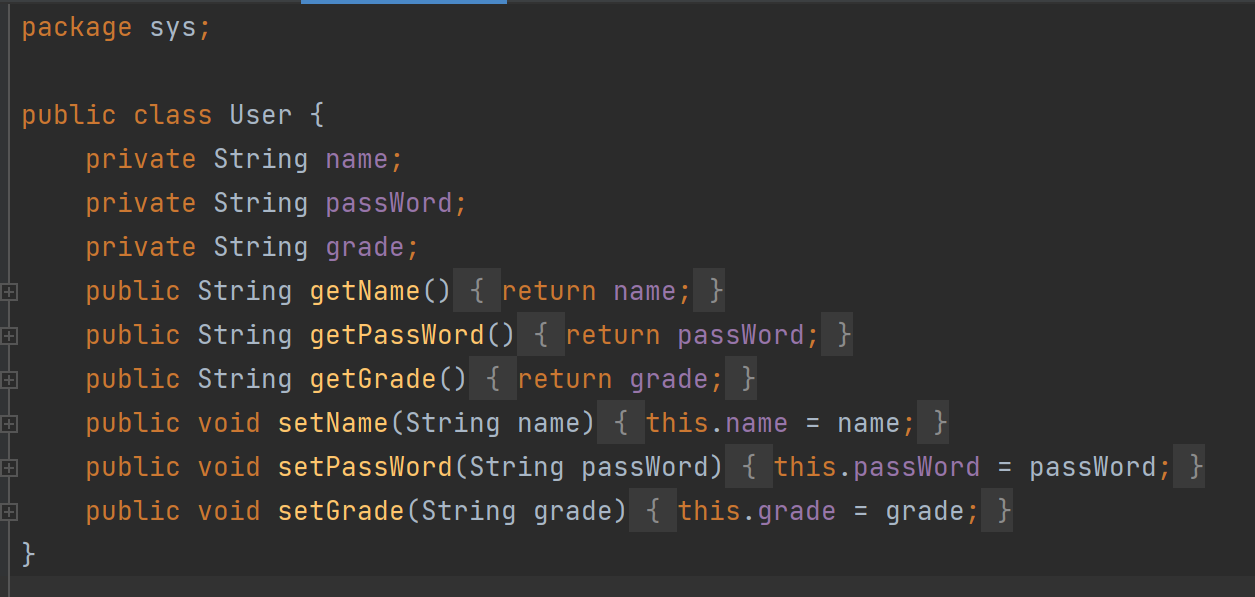
Task: Click the setGrade method name
Action: pyautogui.click(x=341, y=511)
